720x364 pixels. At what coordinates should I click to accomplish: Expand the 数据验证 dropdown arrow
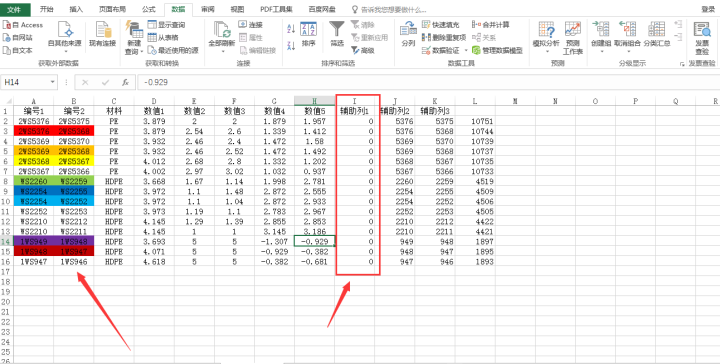(x=465, y=50)
